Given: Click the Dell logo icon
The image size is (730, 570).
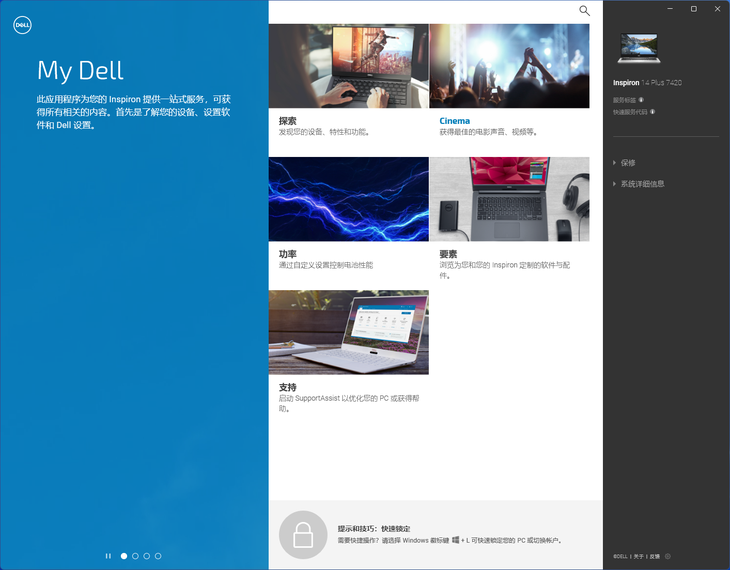Looking at the screenshot, I should pyautogui.click(x=22, y=25).
